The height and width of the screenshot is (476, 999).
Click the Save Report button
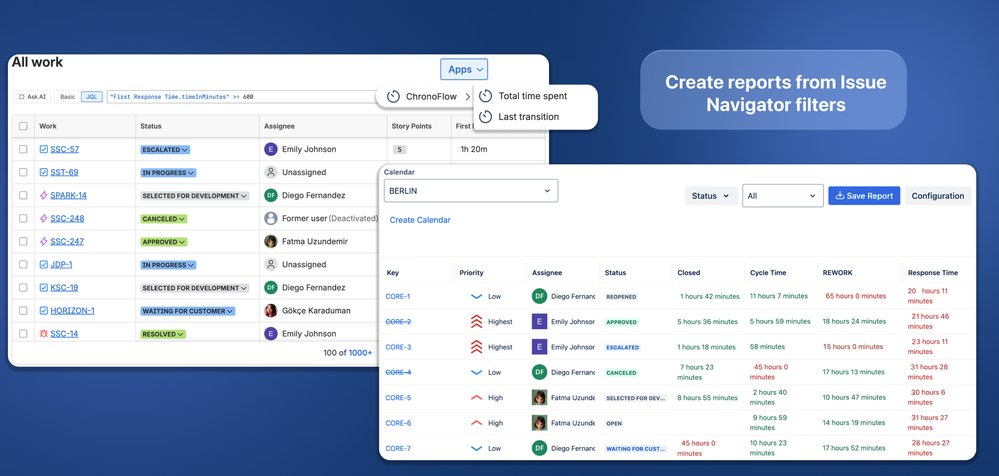[x=864, y=196]
